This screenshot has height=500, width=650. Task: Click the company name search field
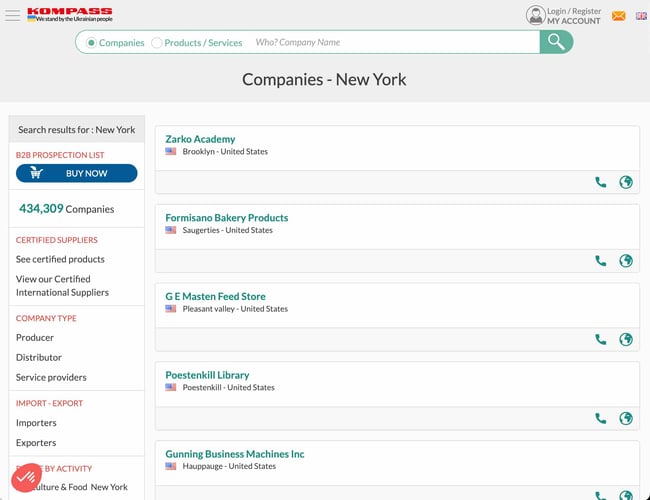tap(394, 42)
